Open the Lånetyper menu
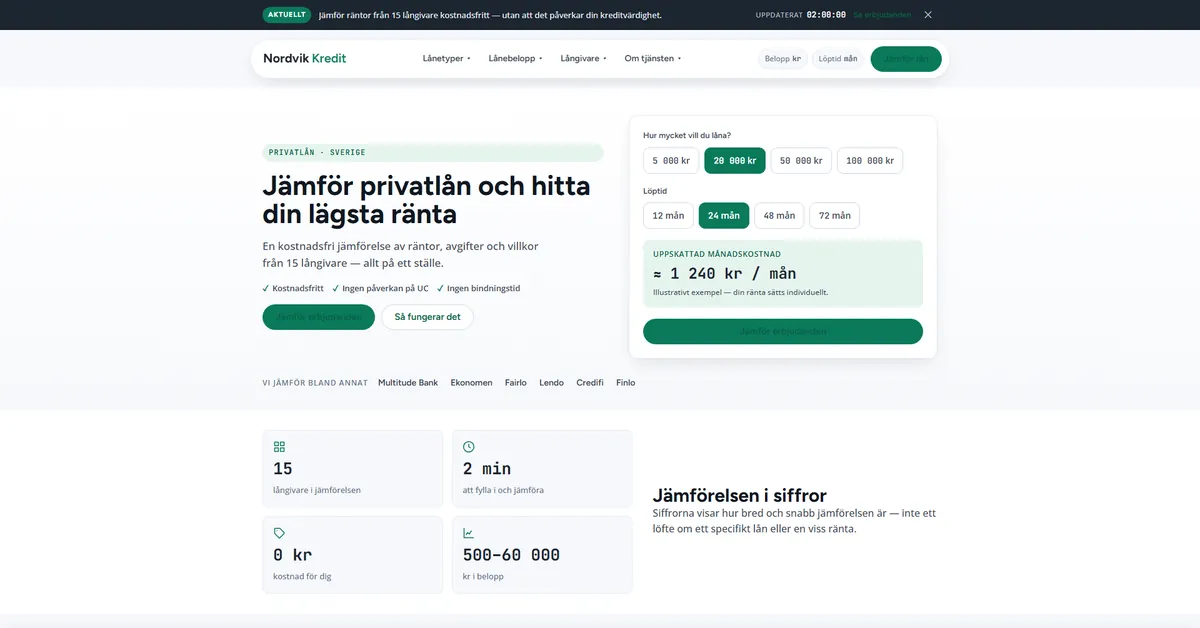Viewport: 1200px width, 628px height. coord(446,58)
